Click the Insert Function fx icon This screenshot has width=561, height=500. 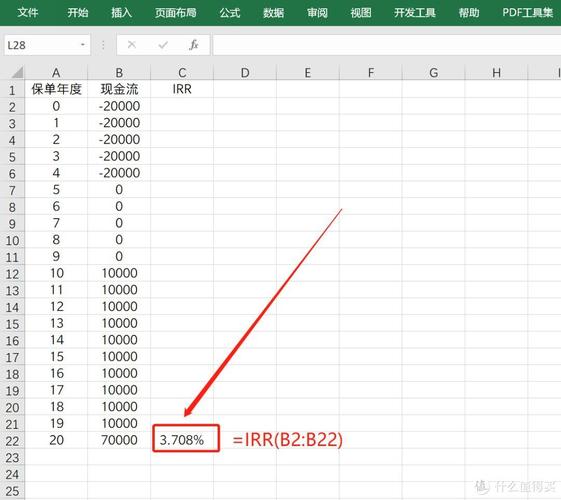194,45
